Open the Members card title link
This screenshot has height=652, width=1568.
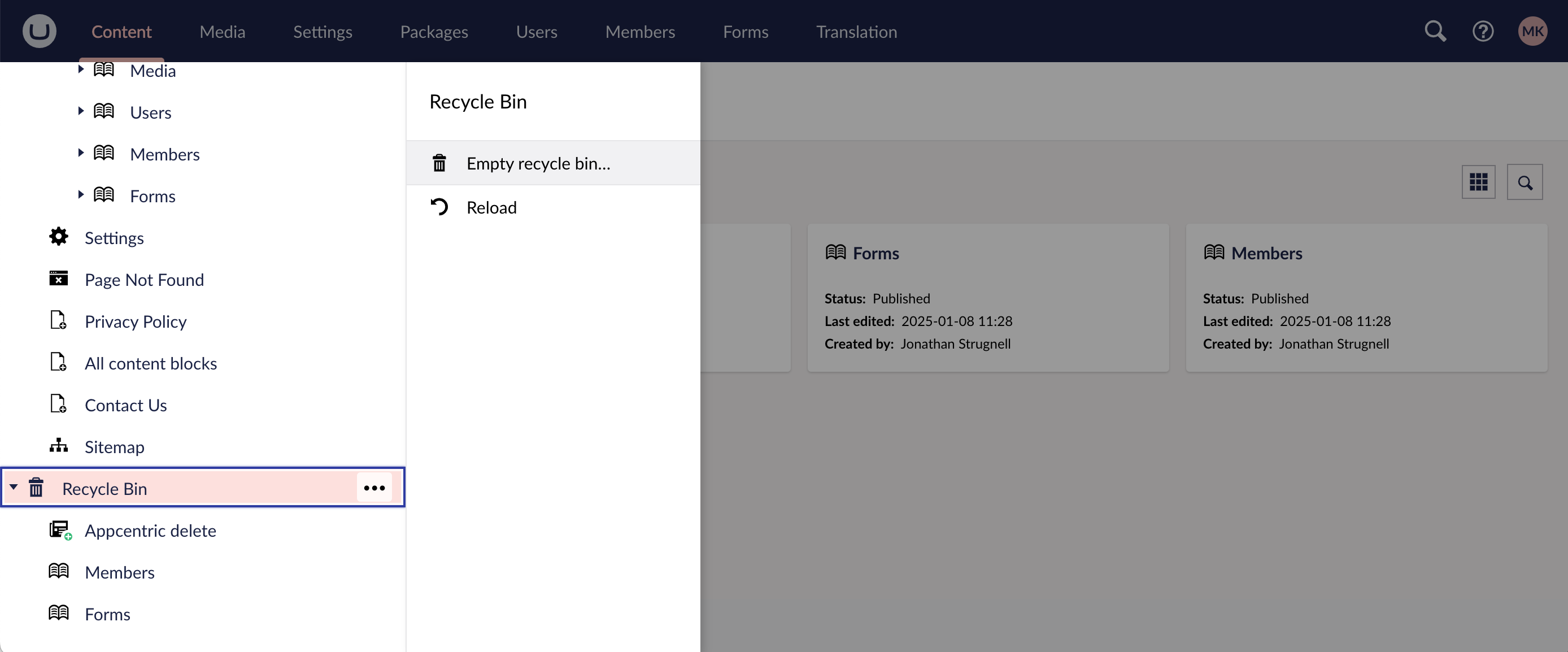point(1267,253)
